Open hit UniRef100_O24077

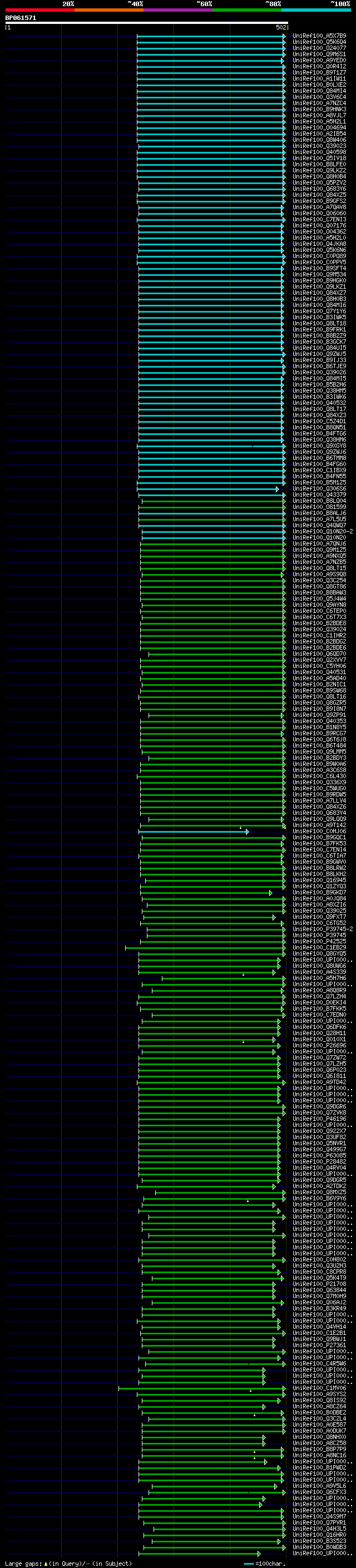[319, 48]
